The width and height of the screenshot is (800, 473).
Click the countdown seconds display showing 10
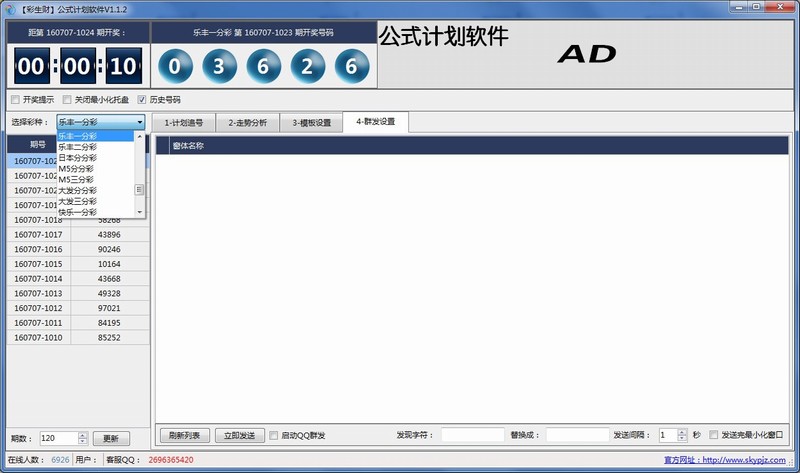coord(121,67)
